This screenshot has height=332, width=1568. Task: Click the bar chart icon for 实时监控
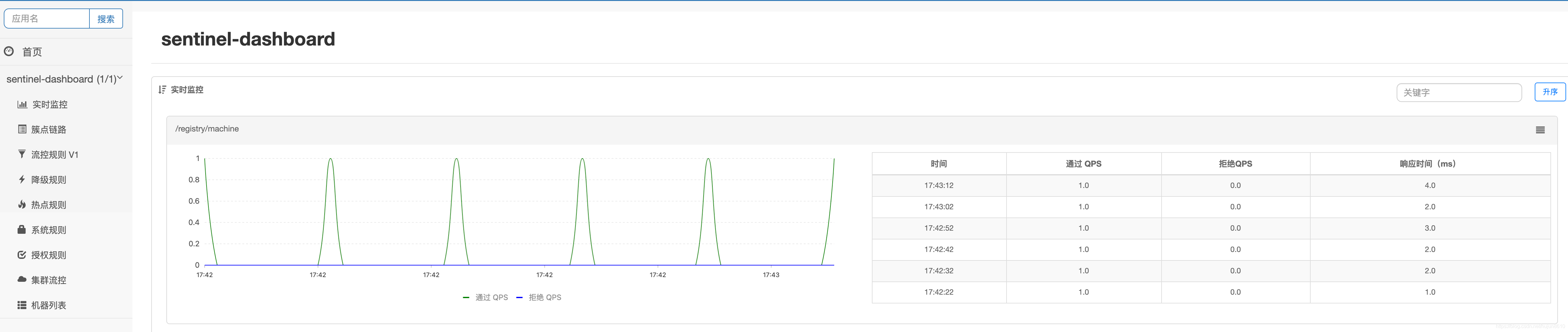click(x=23, y=104)
